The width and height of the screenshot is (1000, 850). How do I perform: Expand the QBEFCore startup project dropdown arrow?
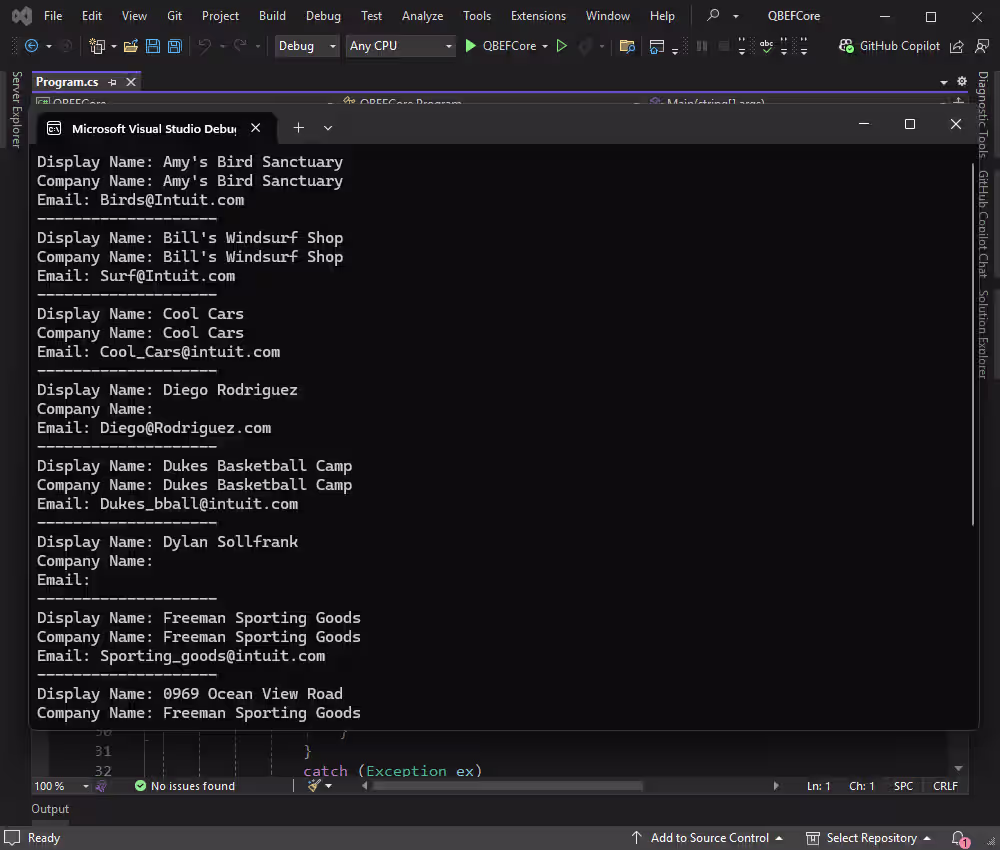point(545,46)
